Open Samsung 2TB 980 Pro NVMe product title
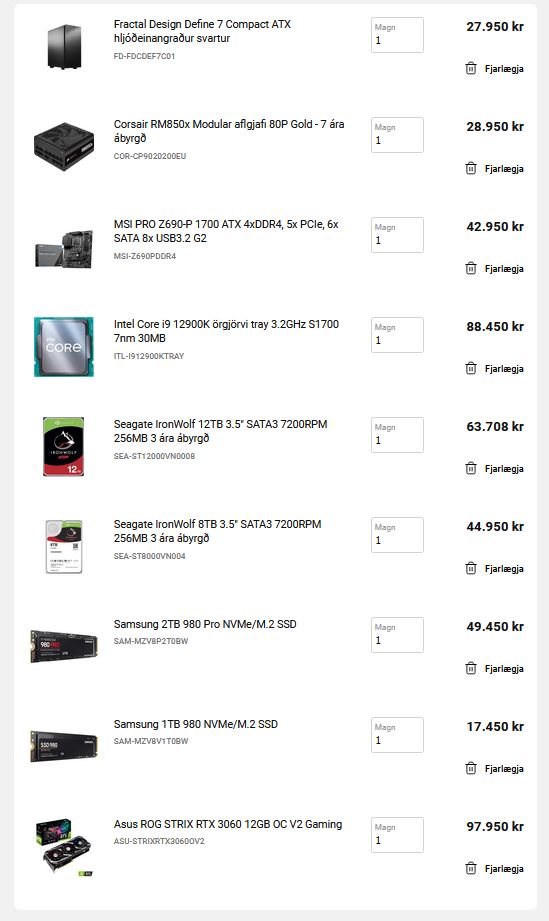The image size is (549, 921). 205,624
